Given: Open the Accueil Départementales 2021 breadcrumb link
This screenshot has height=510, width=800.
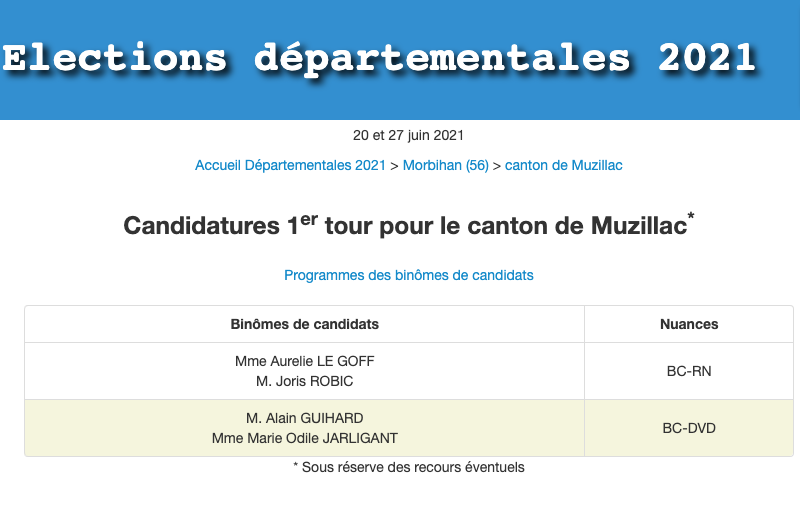Looking at the screenshot, I should click(290, 165).
